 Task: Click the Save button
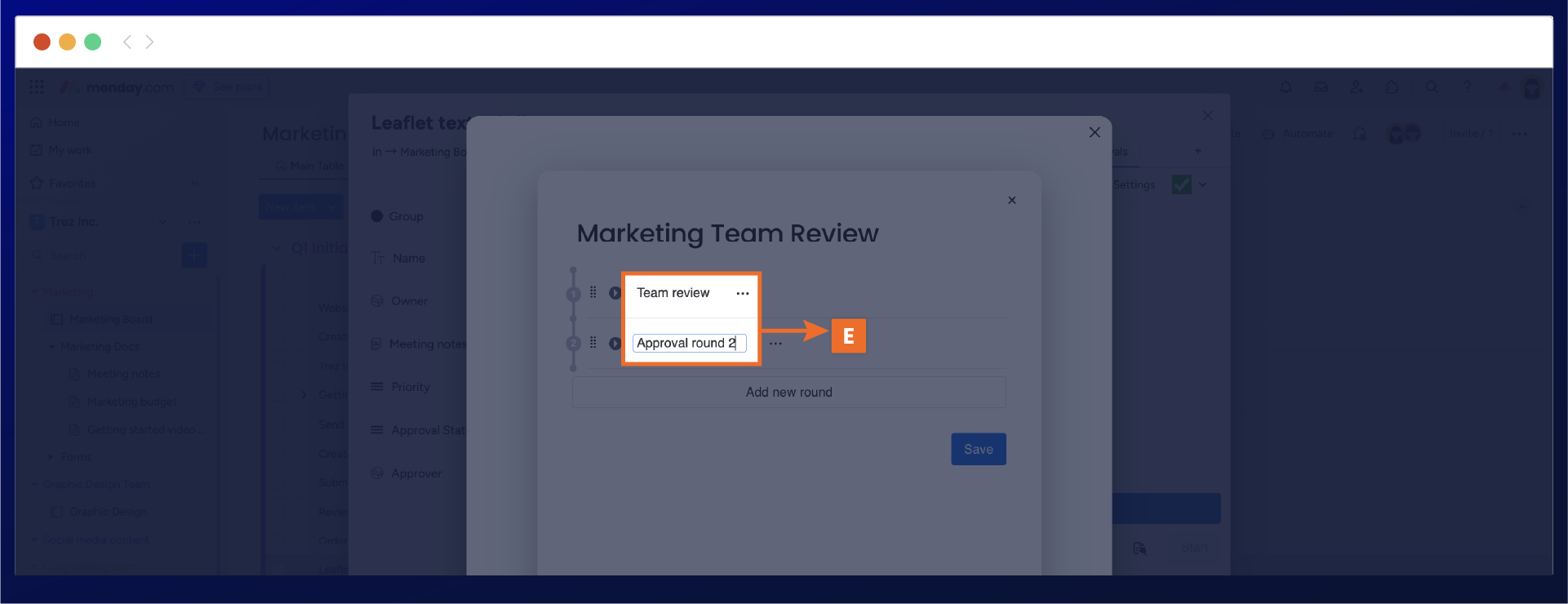pos(978,449)
